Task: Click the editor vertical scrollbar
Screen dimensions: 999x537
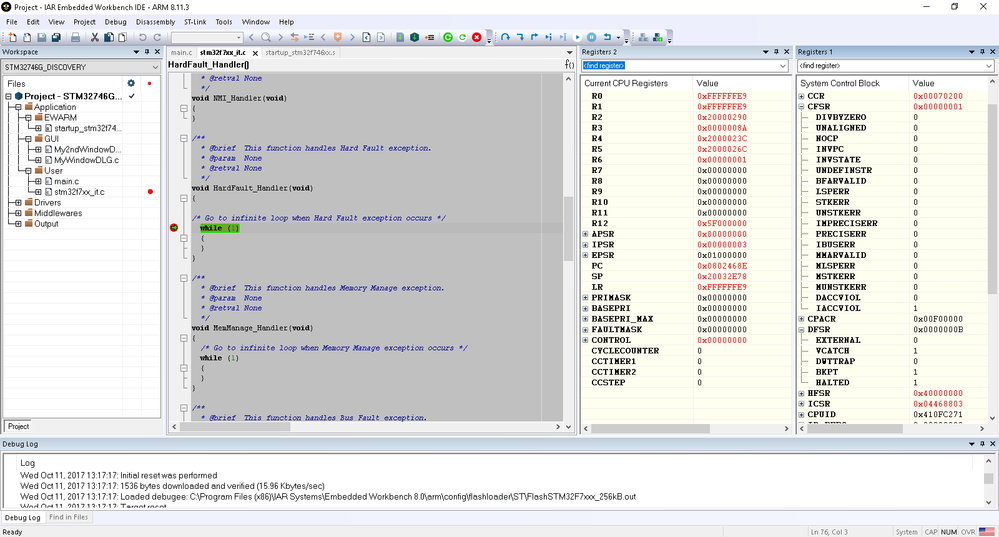Action: tap(568, 229)
